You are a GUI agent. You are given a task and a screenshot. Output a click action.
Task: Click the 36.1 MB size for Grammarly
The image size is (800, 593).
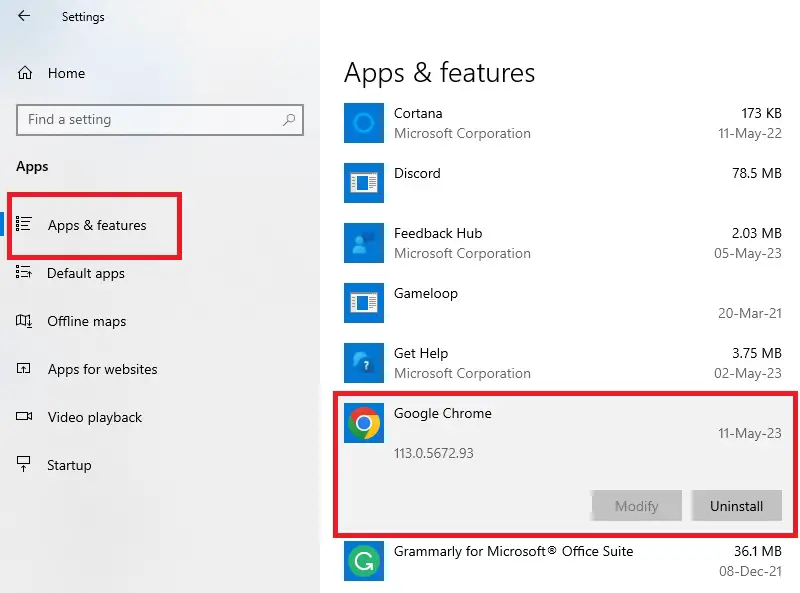pos(758,551)
